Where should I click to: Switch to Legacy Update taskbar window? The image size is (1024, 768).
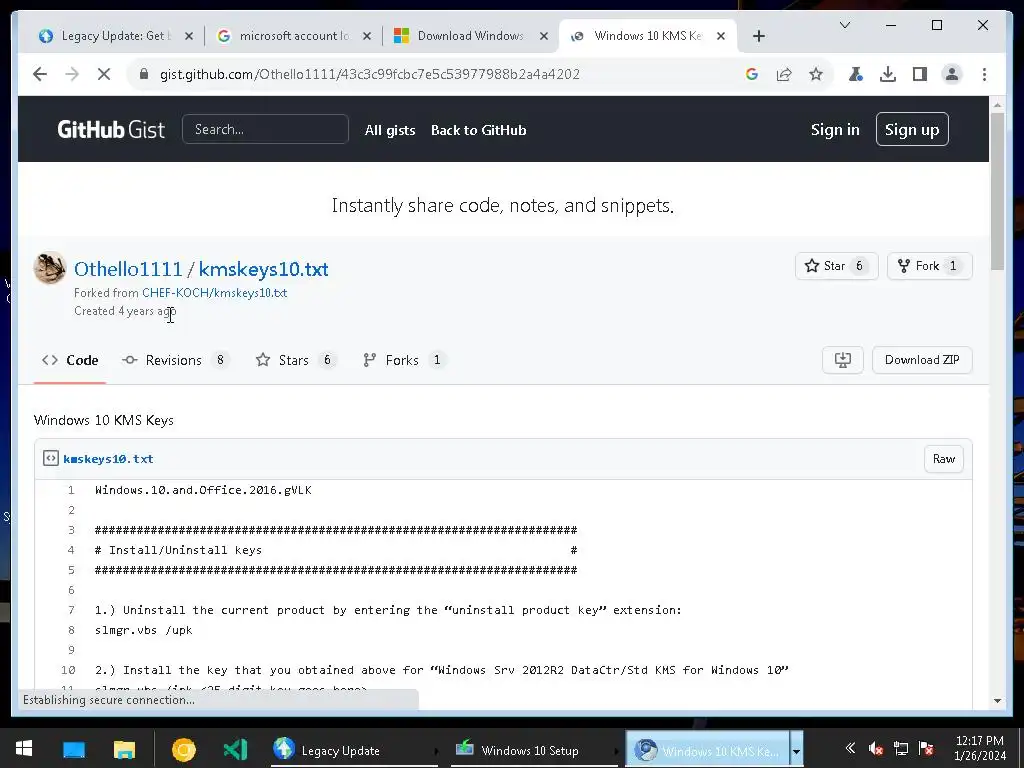[353, 749]
